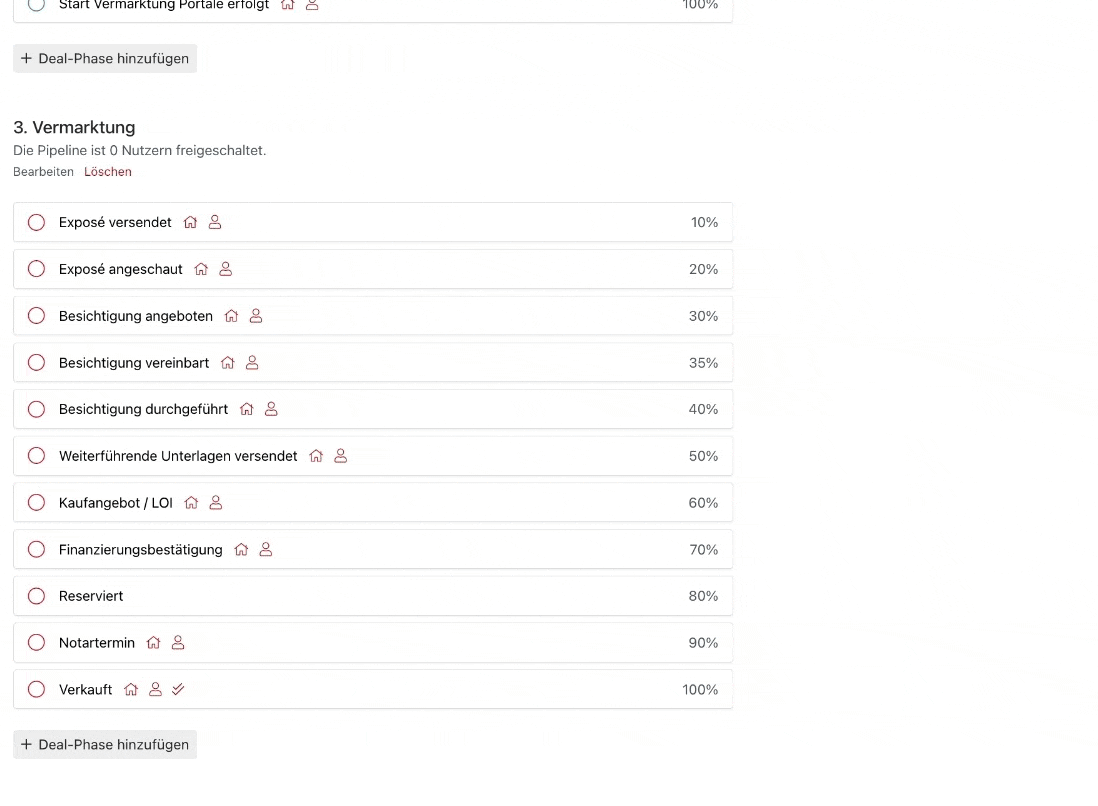The width and height of the screenshot is (1098, 806).
Task: Click house icon next to Notartermin
Action: point(153,643)
